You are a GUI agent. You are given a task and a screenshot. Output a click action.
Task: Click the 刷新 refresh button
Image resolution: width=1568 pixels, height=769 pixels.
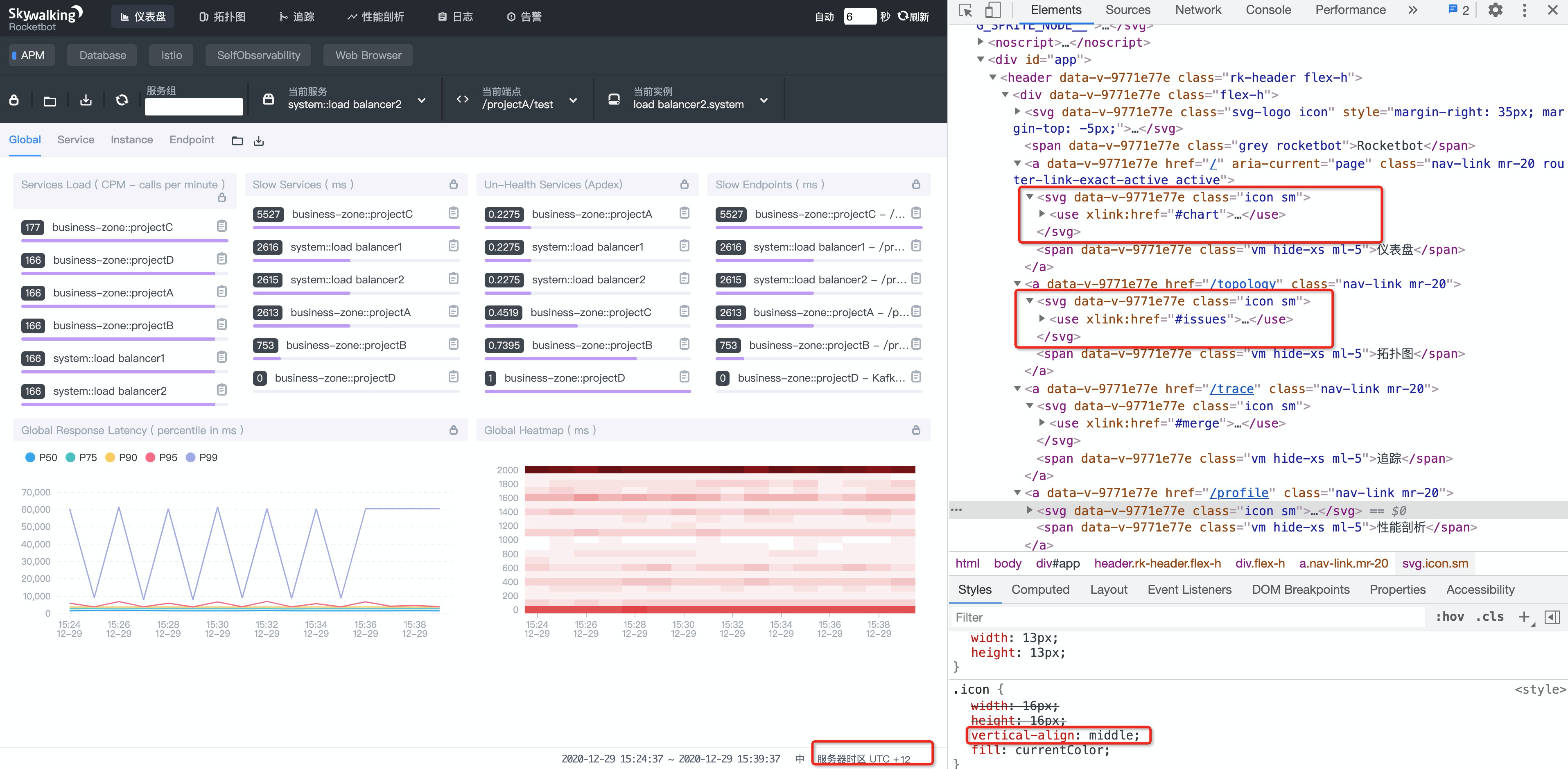tap(914, 17)
